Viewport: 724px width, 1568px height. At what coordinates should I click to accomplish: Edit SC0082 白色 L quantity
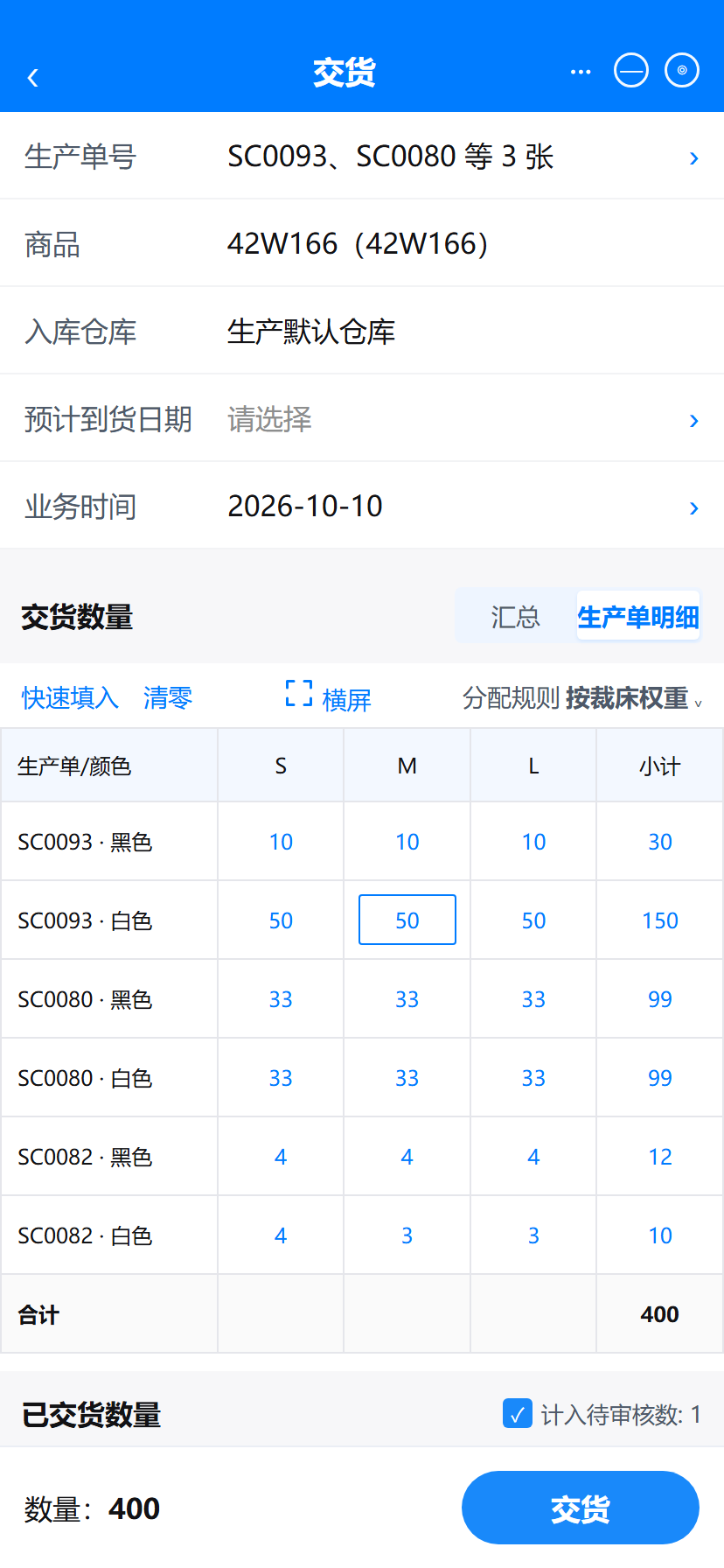click(x=533, y=1235)
